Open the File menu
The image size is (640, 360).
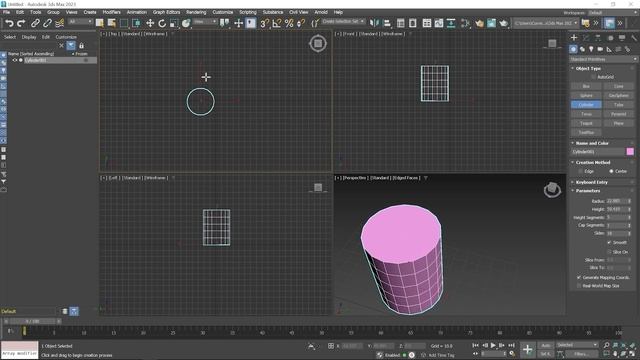(x=7, y=12)
